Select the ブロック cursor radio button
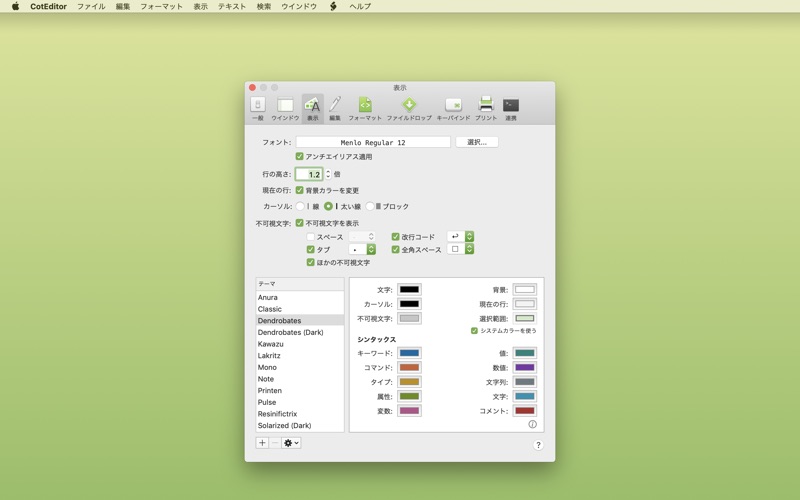 click(x=370, y=206)
